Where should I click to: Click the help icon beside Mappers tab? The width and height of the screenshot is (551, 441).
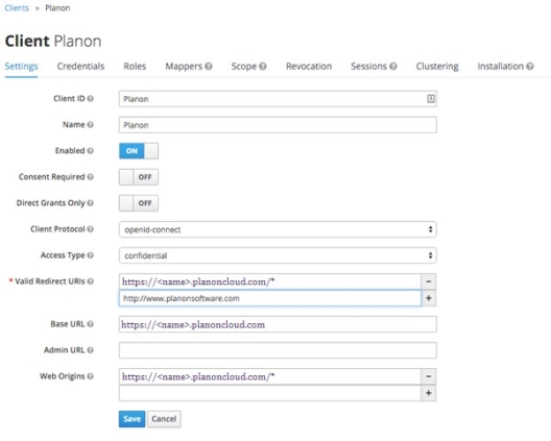coord(209,66)
